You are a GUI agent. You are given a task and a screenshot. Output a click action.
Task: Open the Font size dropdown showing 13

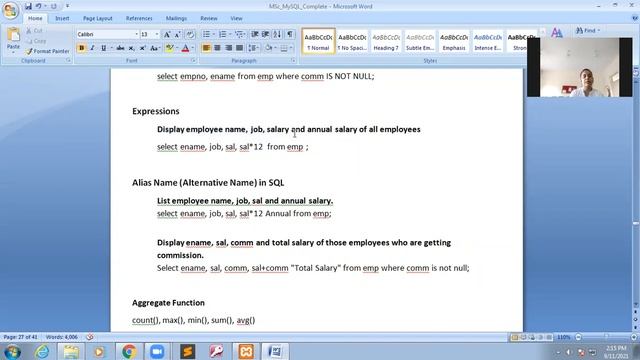click(x=157, y=35)
